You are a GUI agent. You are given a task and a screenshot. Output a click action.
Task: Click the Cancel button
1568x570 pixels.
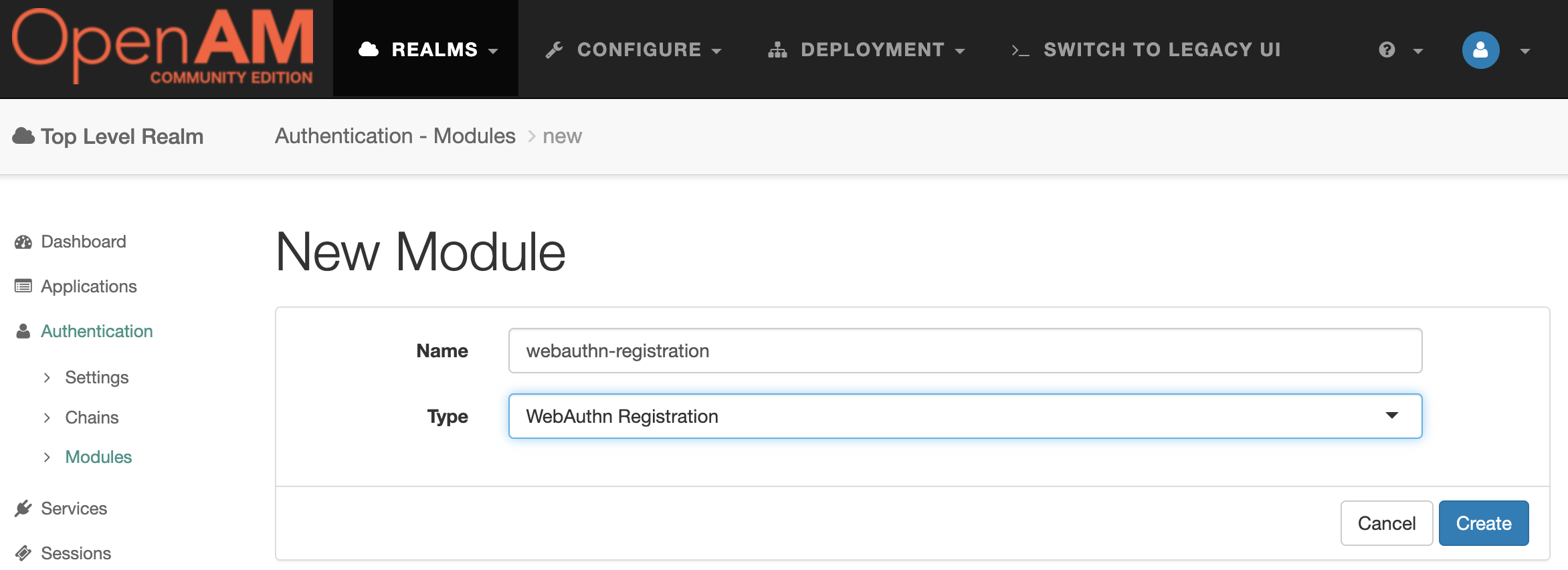coord(1387,523)
